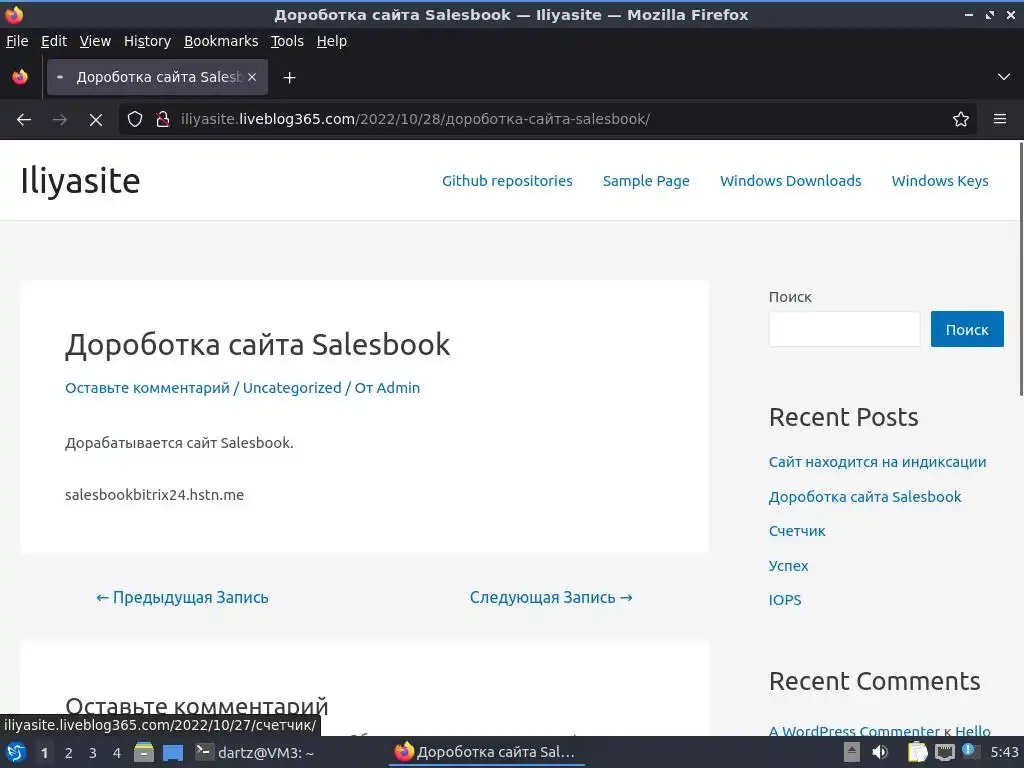Go to Следующая Запись next post
1024x768 pixels.
point(551,598)
